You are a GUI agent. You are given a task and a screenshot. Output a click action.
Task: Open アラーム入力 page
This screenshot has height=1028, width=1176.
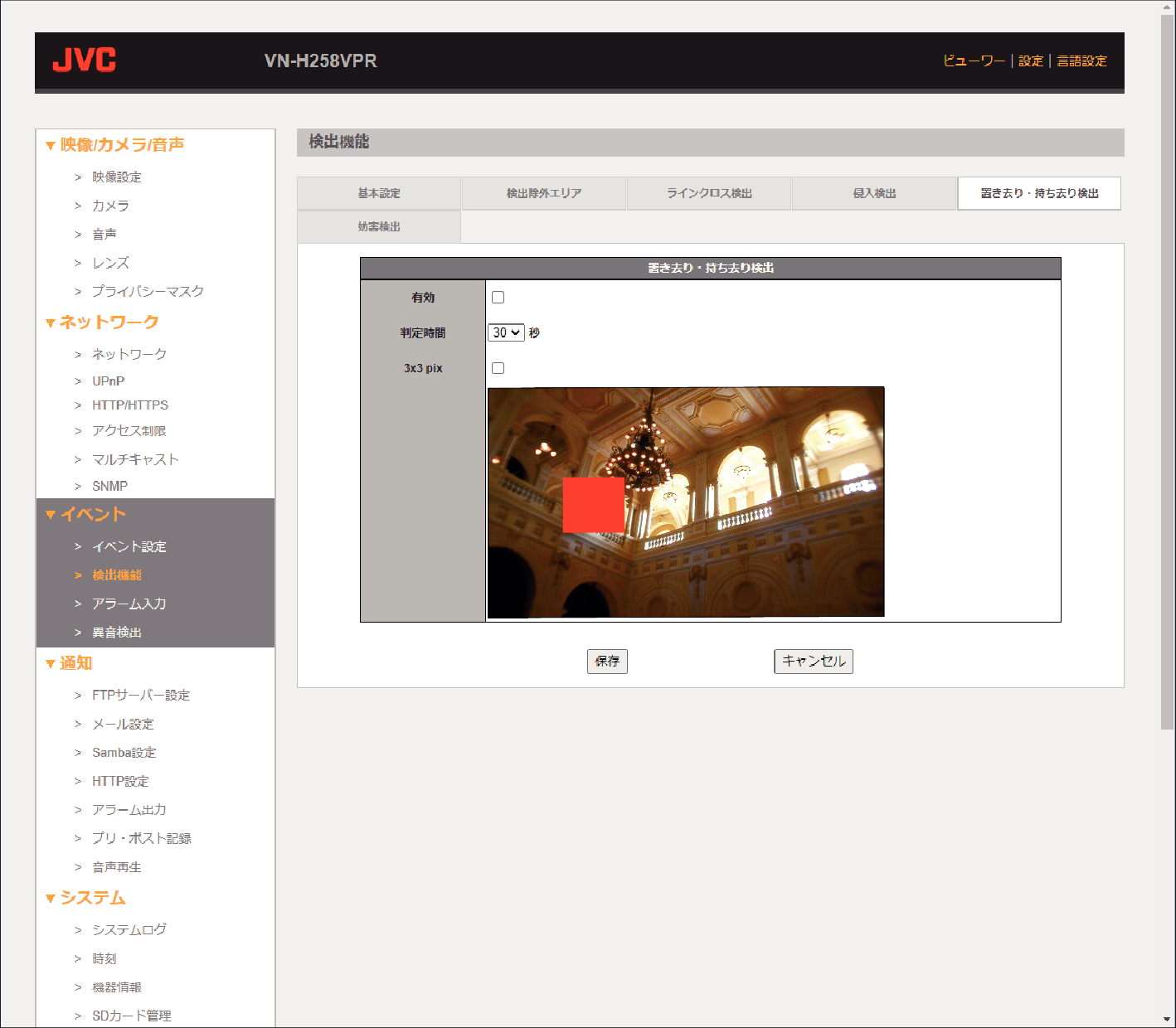129,604
